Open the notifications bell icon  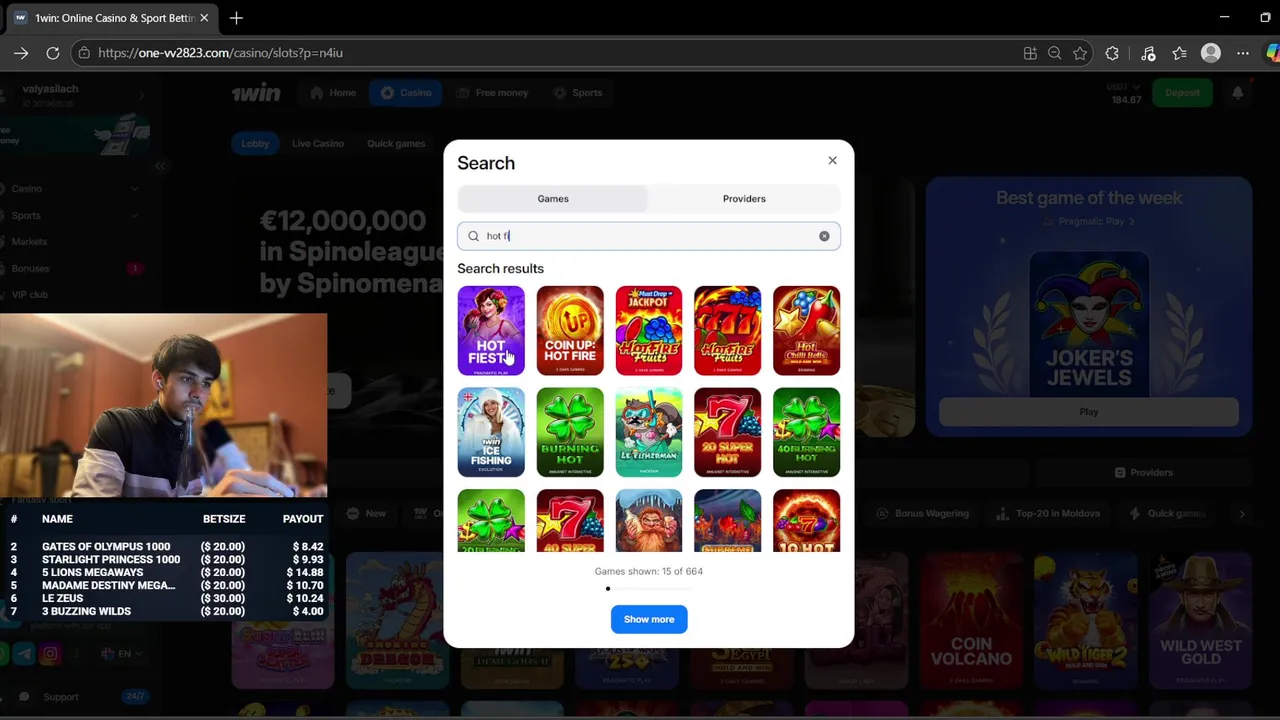[x=1237, y=93]
